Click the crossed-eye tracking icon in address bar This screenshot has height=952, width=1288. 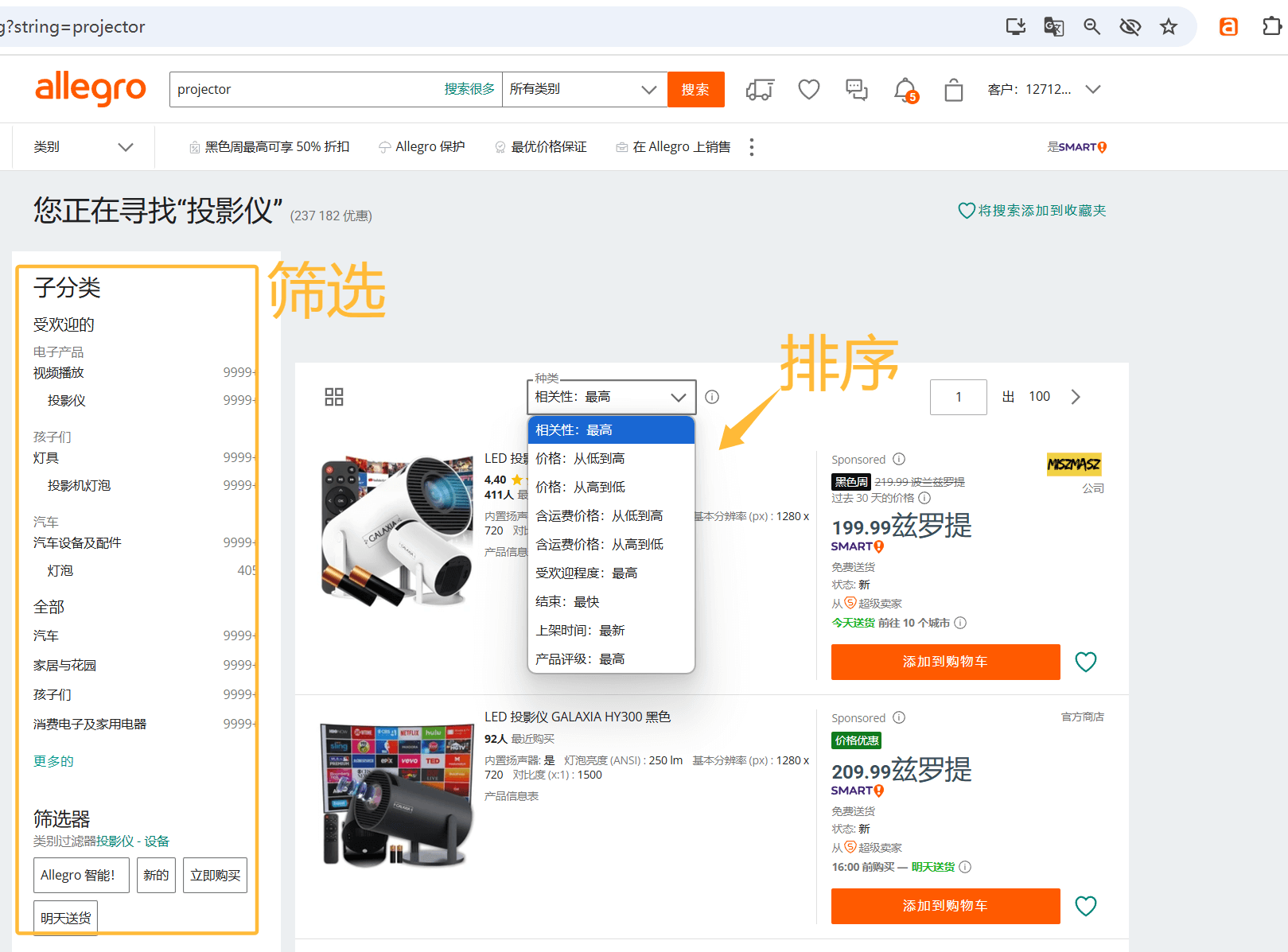click(x=1130, y=27)
